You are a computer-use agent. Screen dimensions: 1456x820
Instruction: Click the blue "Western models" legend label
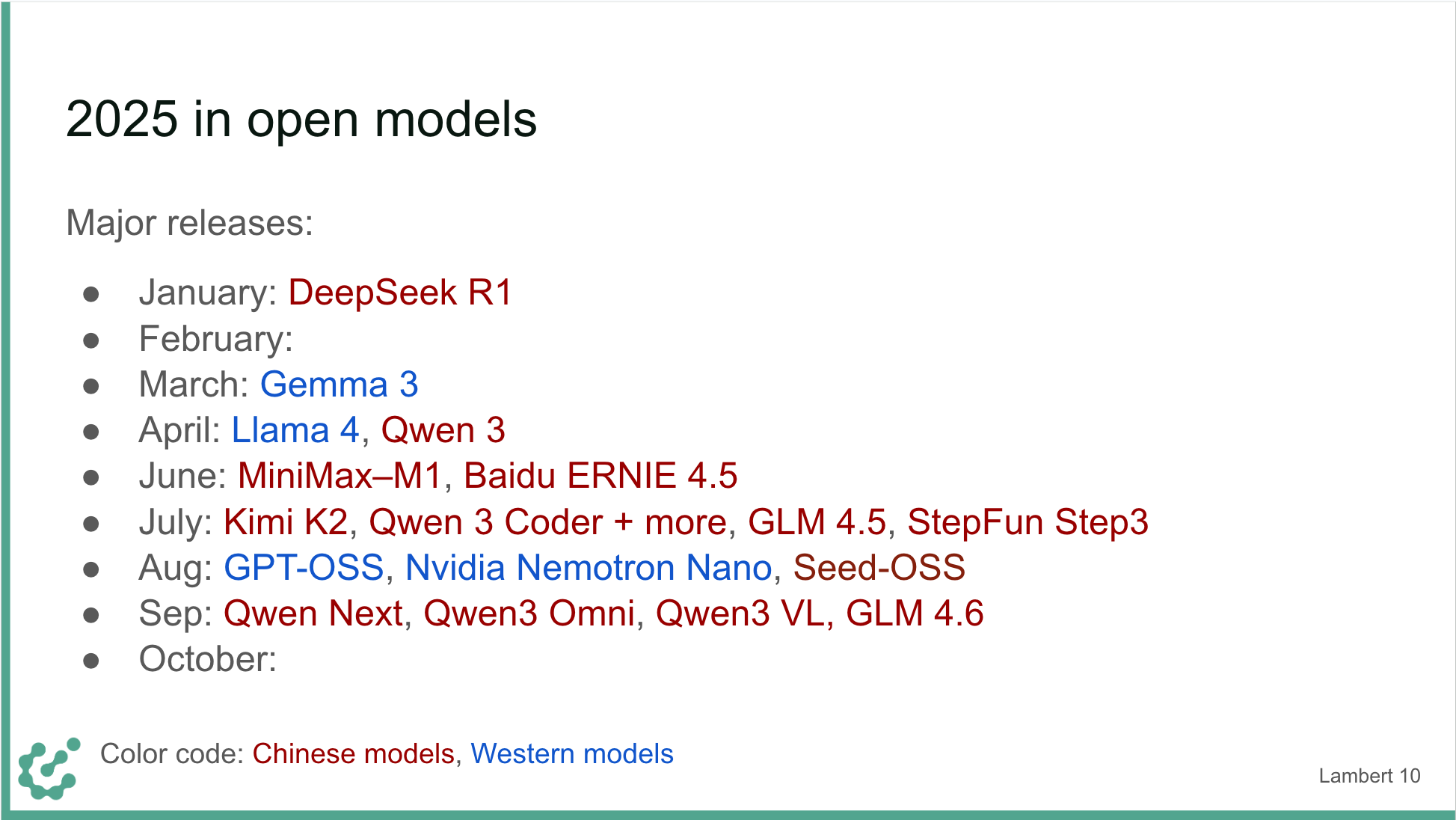point(571,754)
